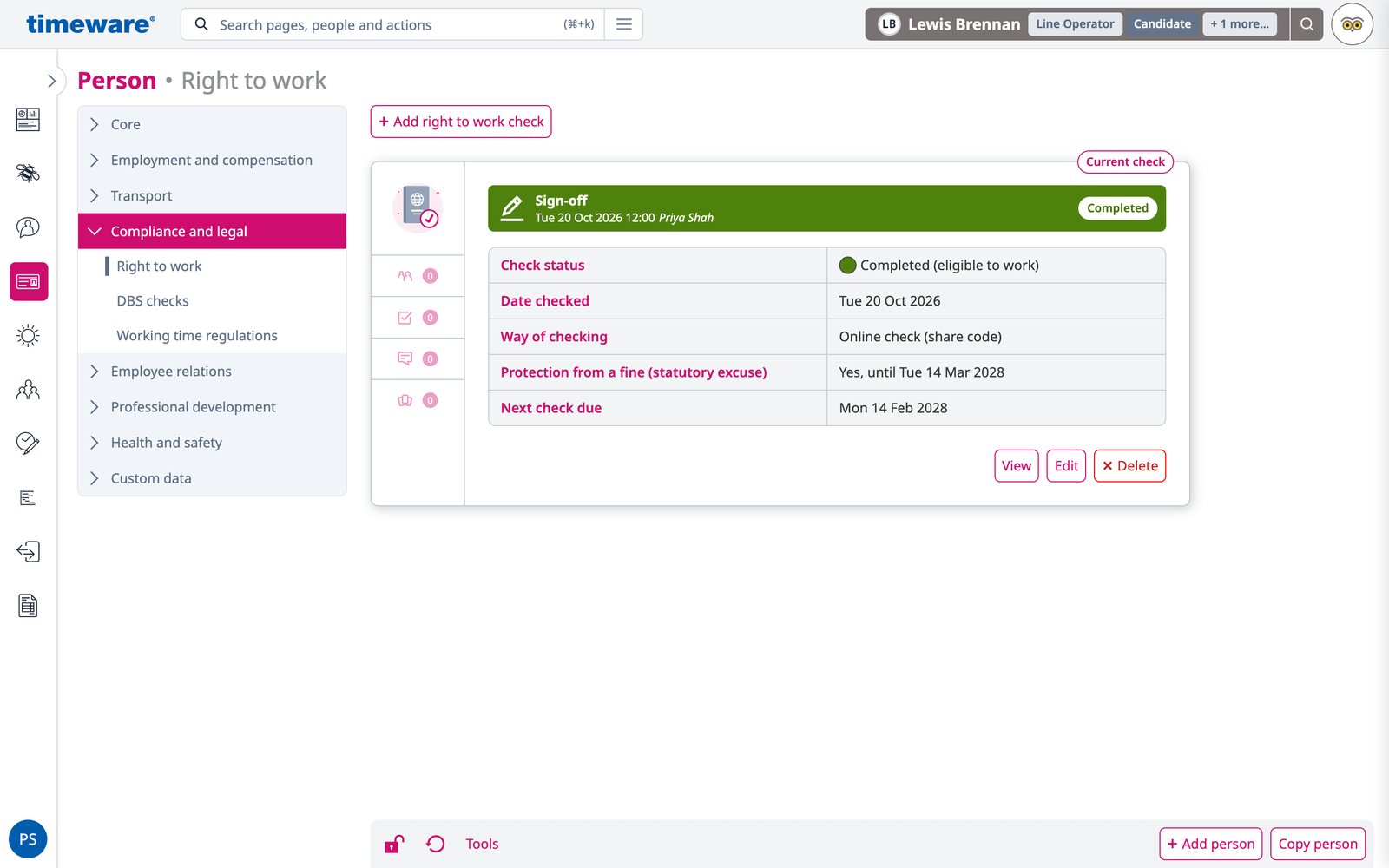1389x868 pixels.
Task: Expand the Core section
Action: click(x=212, y=124)
